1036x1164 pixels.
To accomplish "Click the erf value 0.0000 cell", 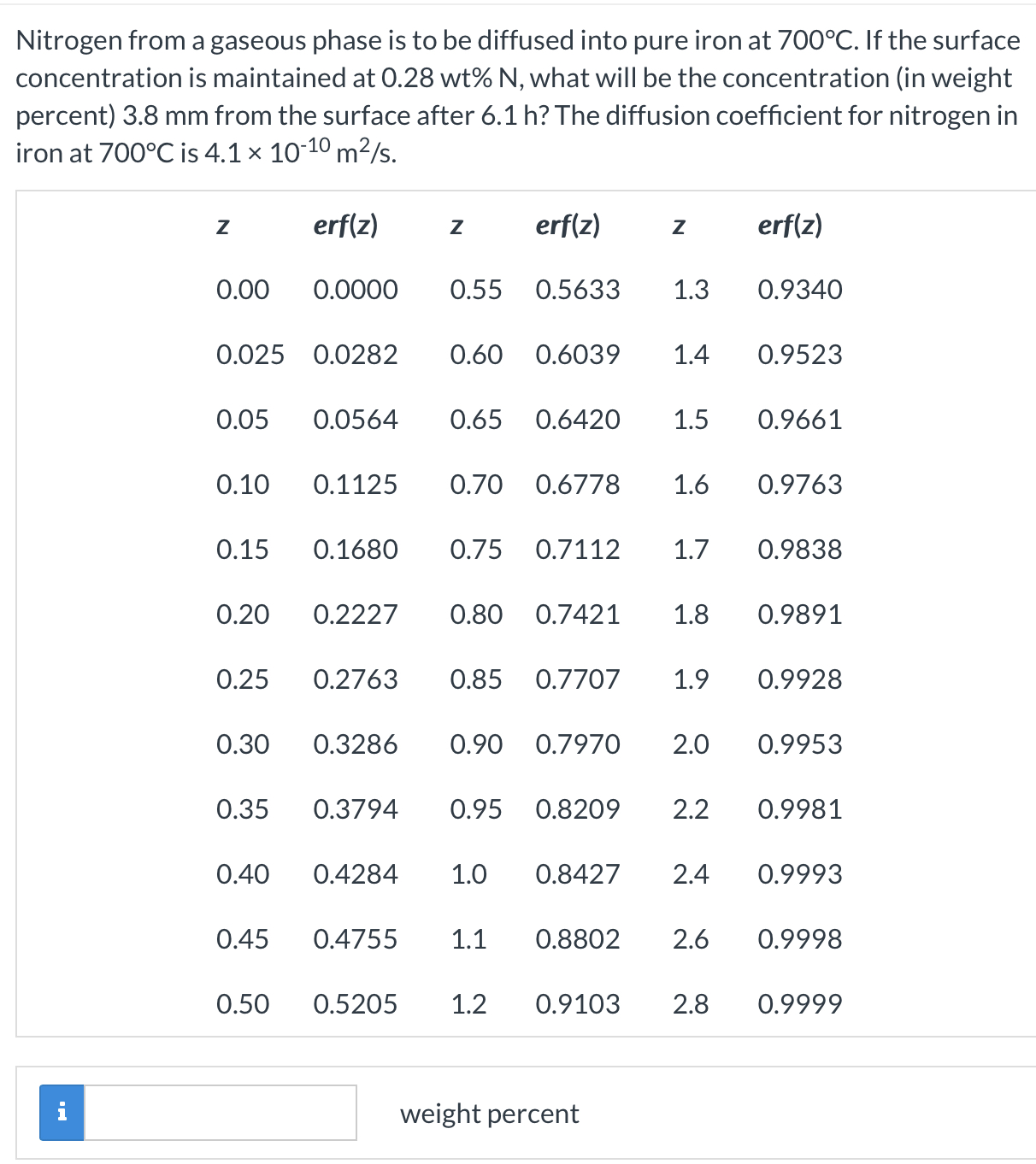I will pos(356,290).
